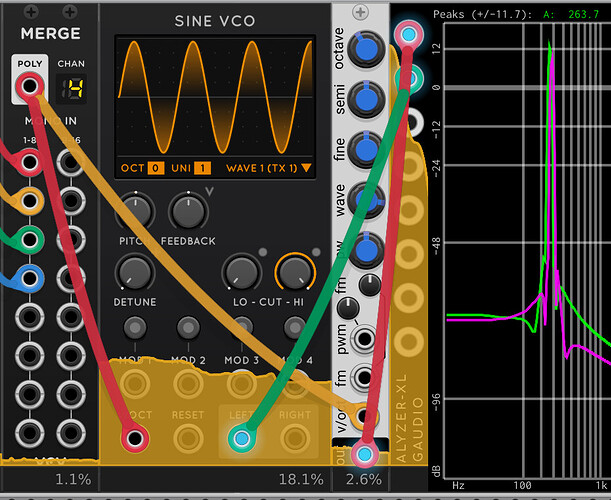Click the sine waveform display
The width and height of the screenshot is (611, 500).
(x=213, y=97)
